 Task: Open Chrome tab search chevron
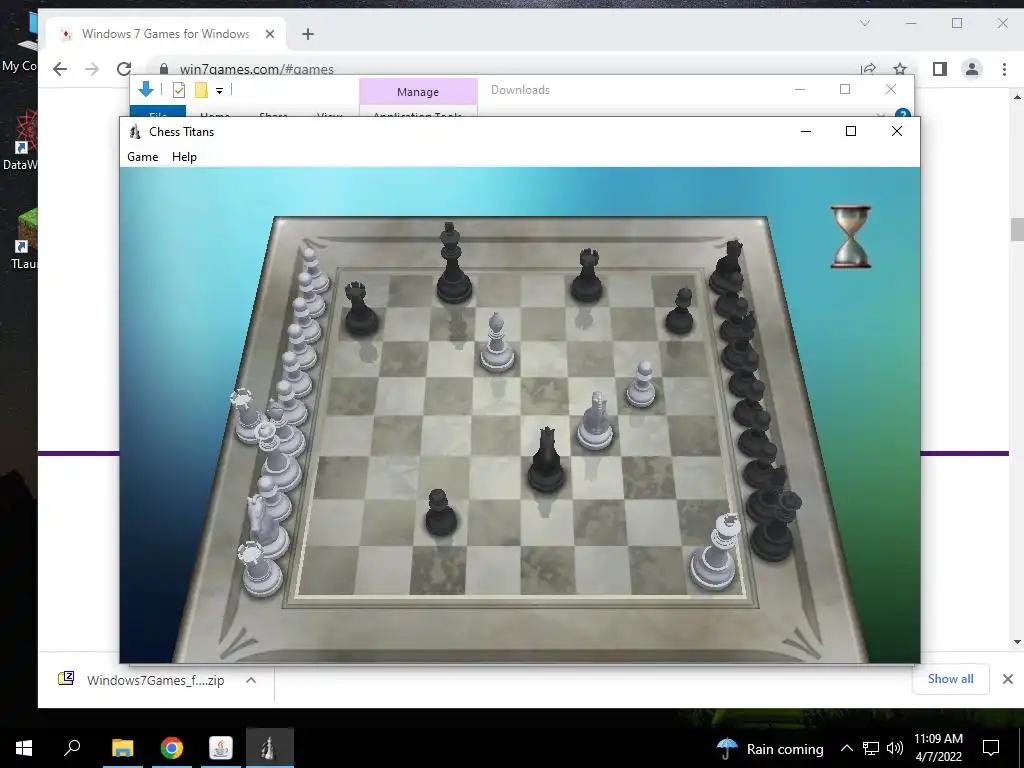(x=865, y=24)
